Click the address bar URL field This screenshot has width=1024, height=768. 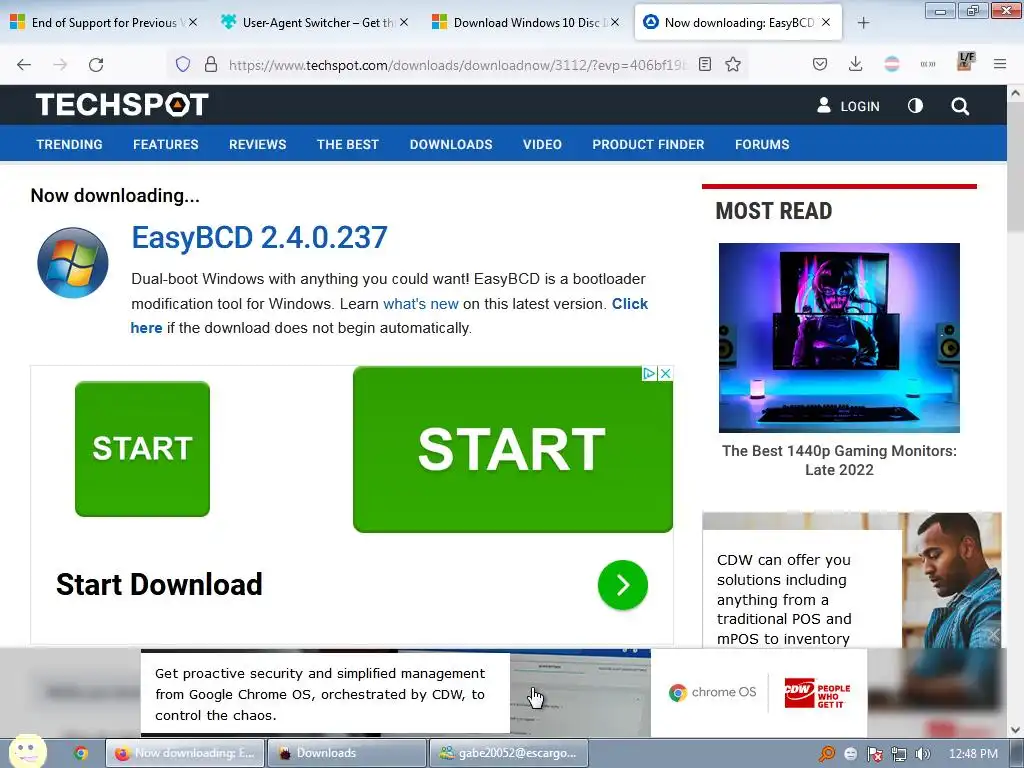[457, 64]
